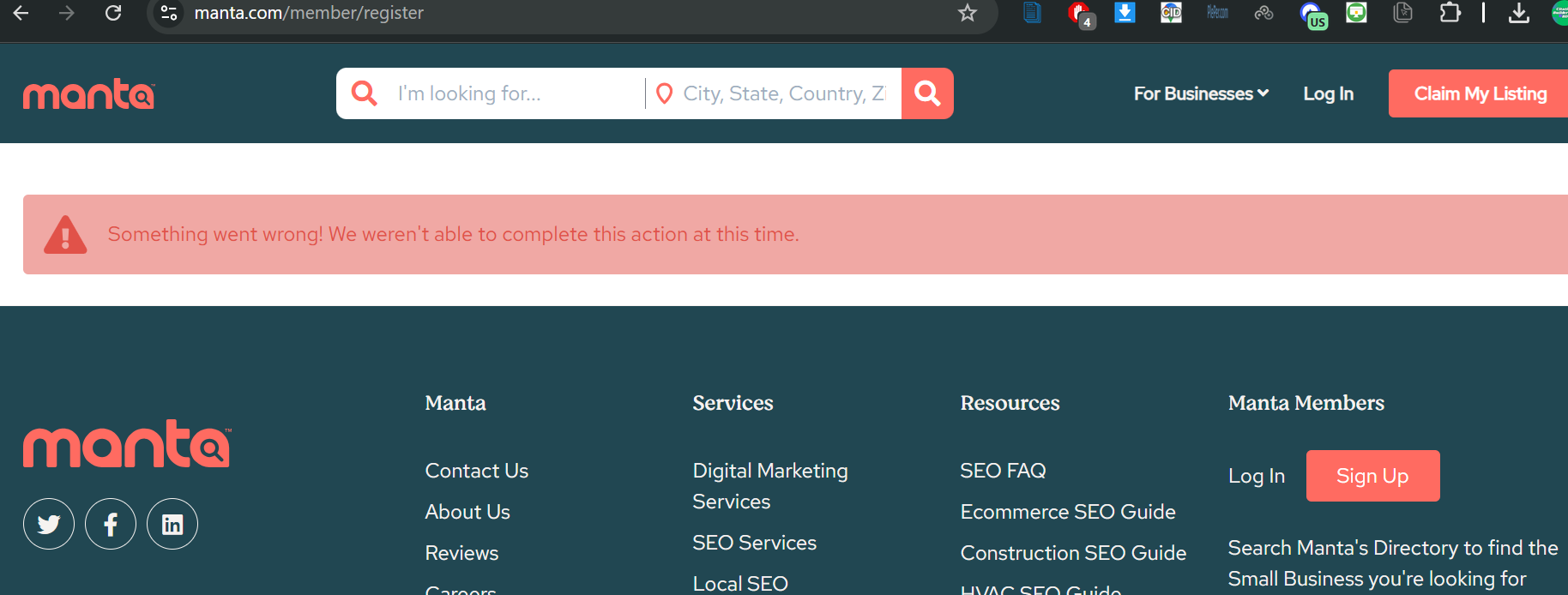
Task: Click the Manta logo in the header
Action: [x=89, y=94]
